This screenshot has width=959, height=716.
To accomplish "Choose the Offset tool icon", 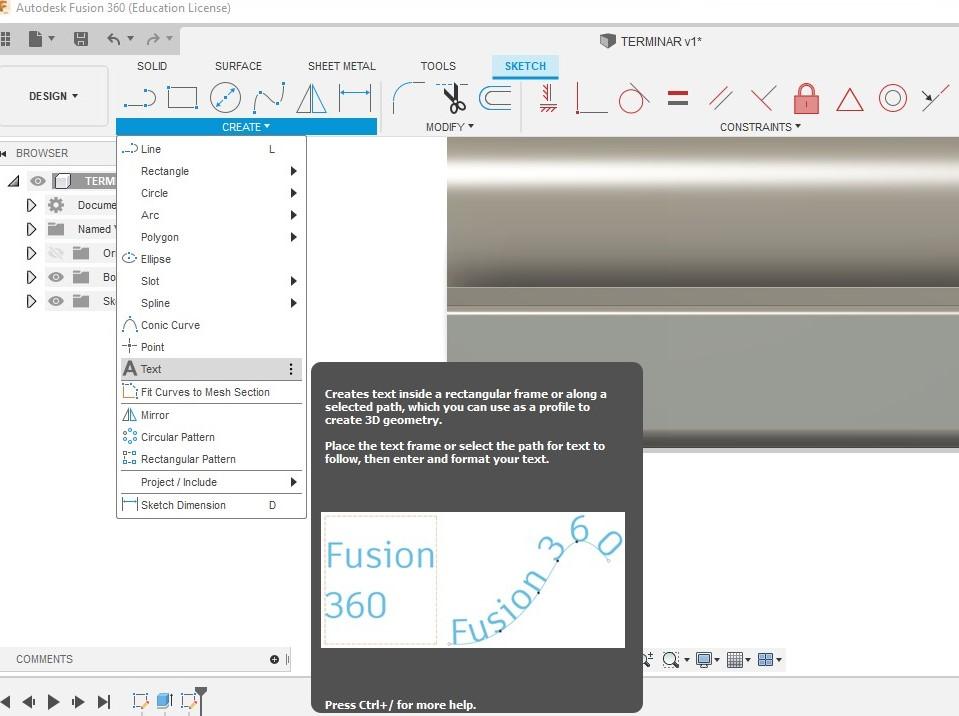I will pyautogui.click(x=495, y=98).
